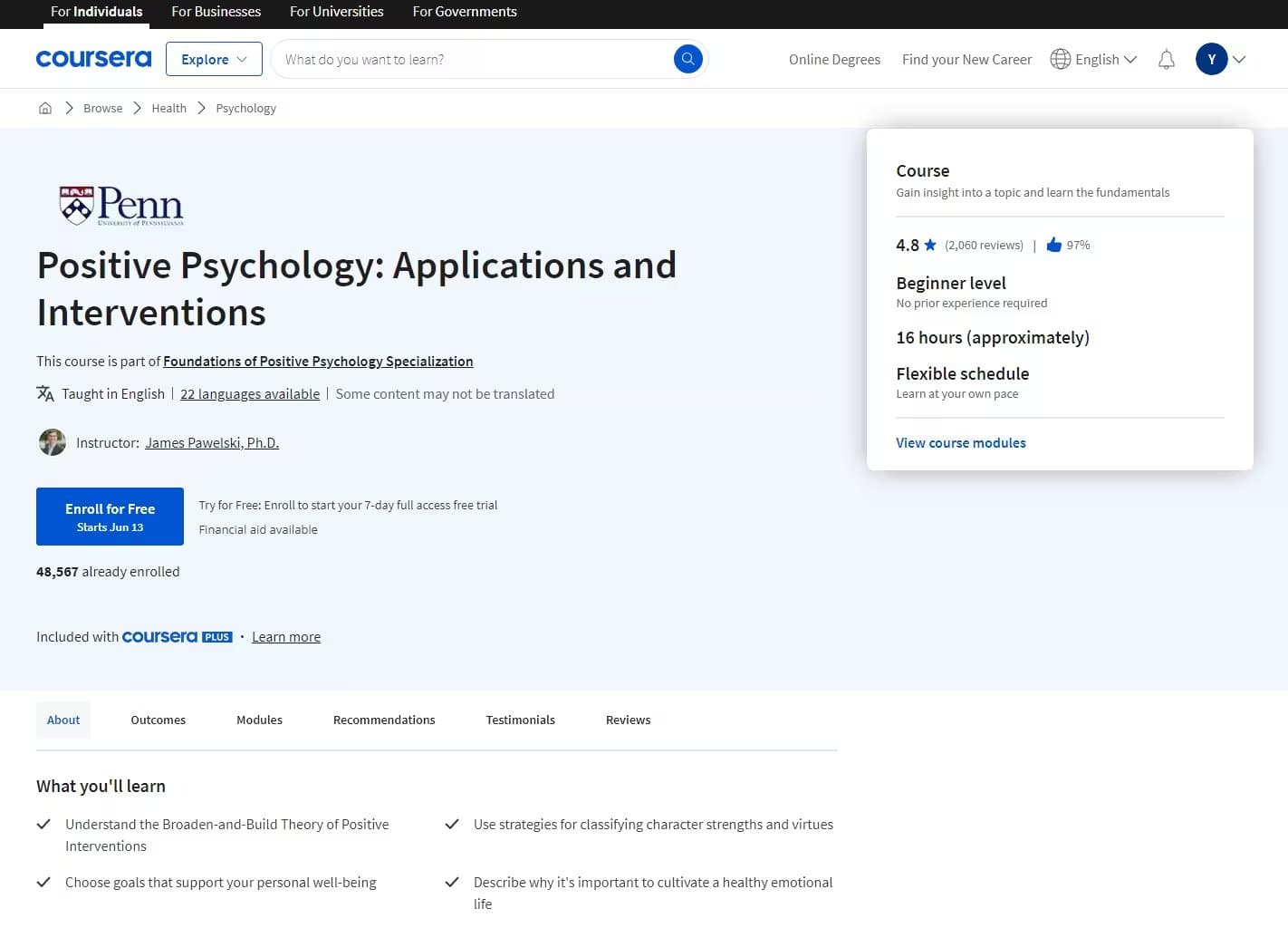1288x928 pixels.
Task: Click the (2,060 reviews) text
Action: tap(984, 246)
